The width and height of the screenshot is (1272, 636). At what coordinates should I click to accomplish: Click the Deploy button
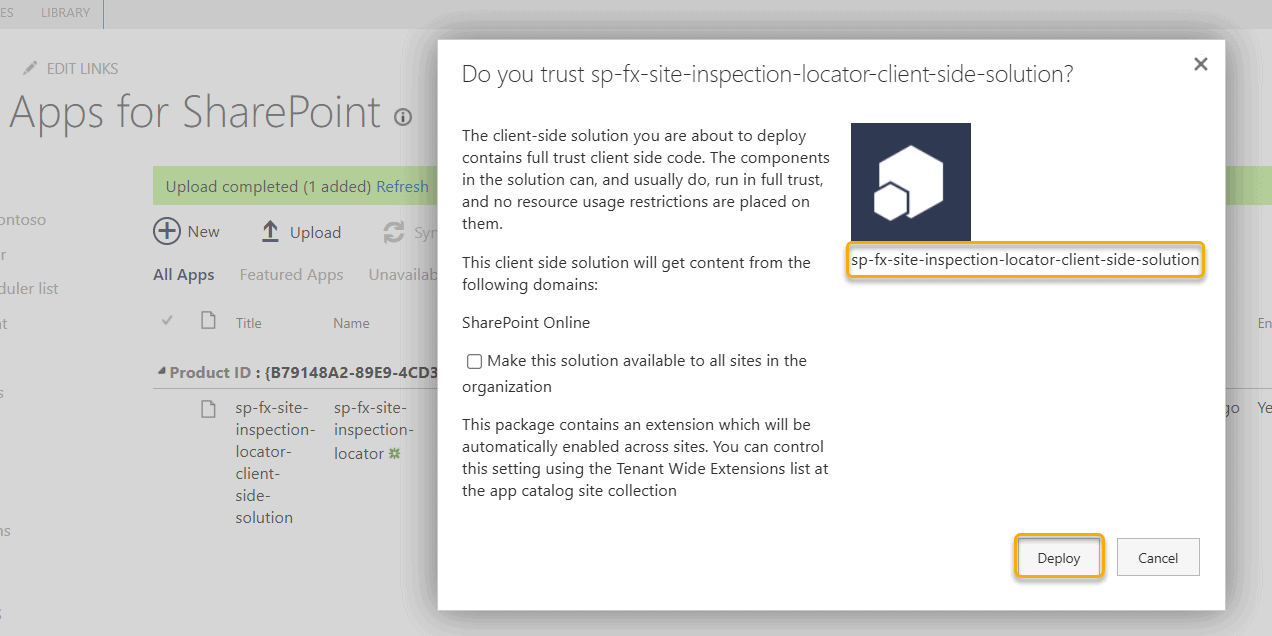click(1059, 557)
